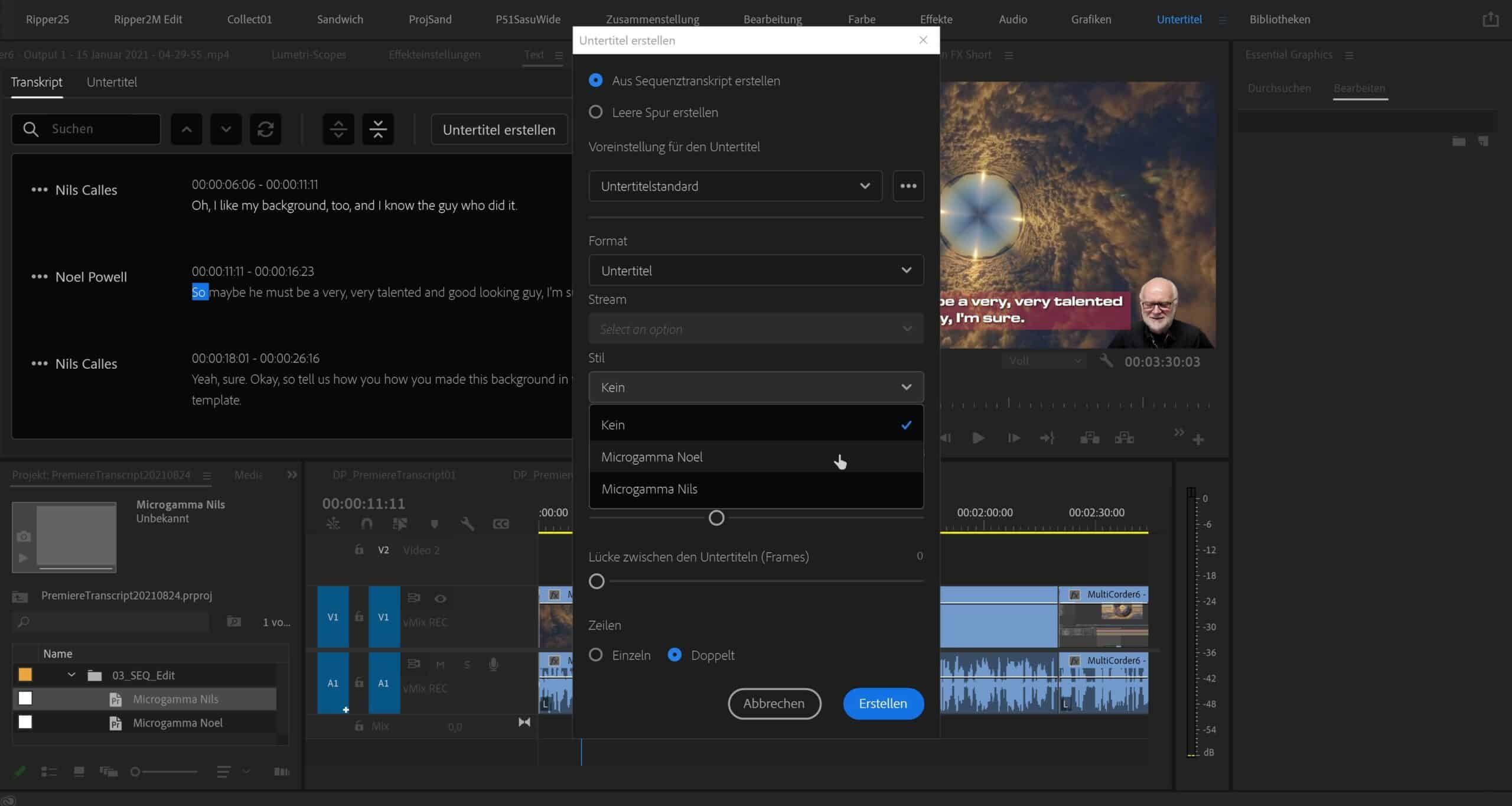Image resolution: width=1512 pixels, height=806 pixels.
Task: Click the split segment icon
Action: point(338,129)
